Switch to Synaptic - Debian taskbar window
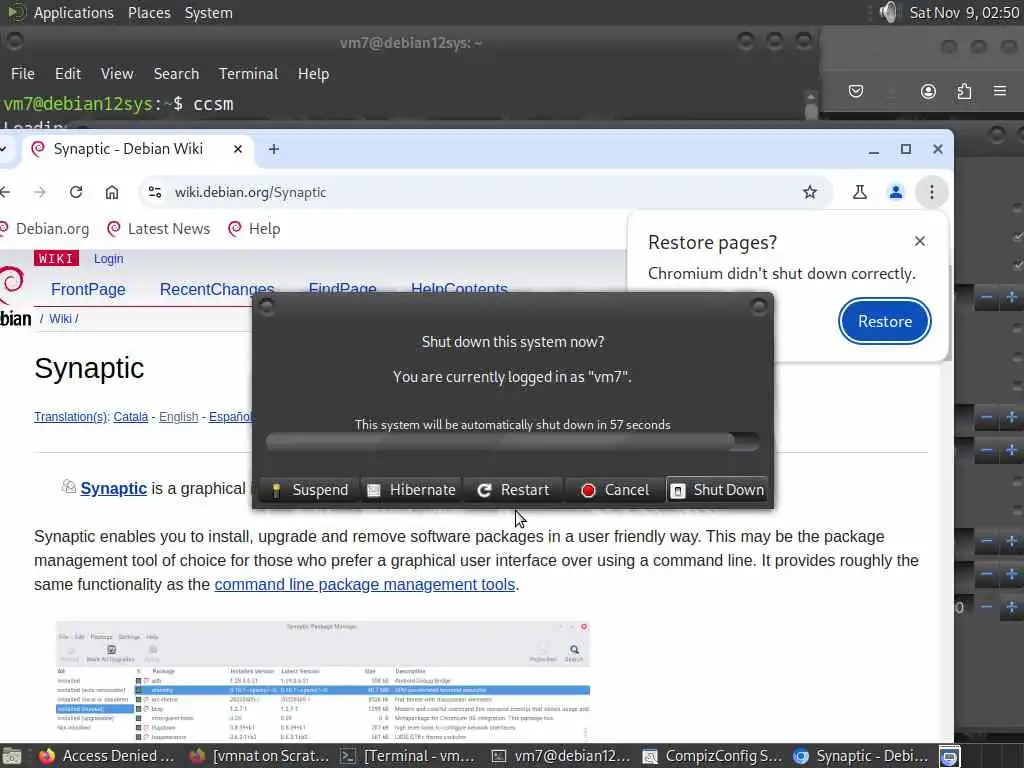 (862, 756)
